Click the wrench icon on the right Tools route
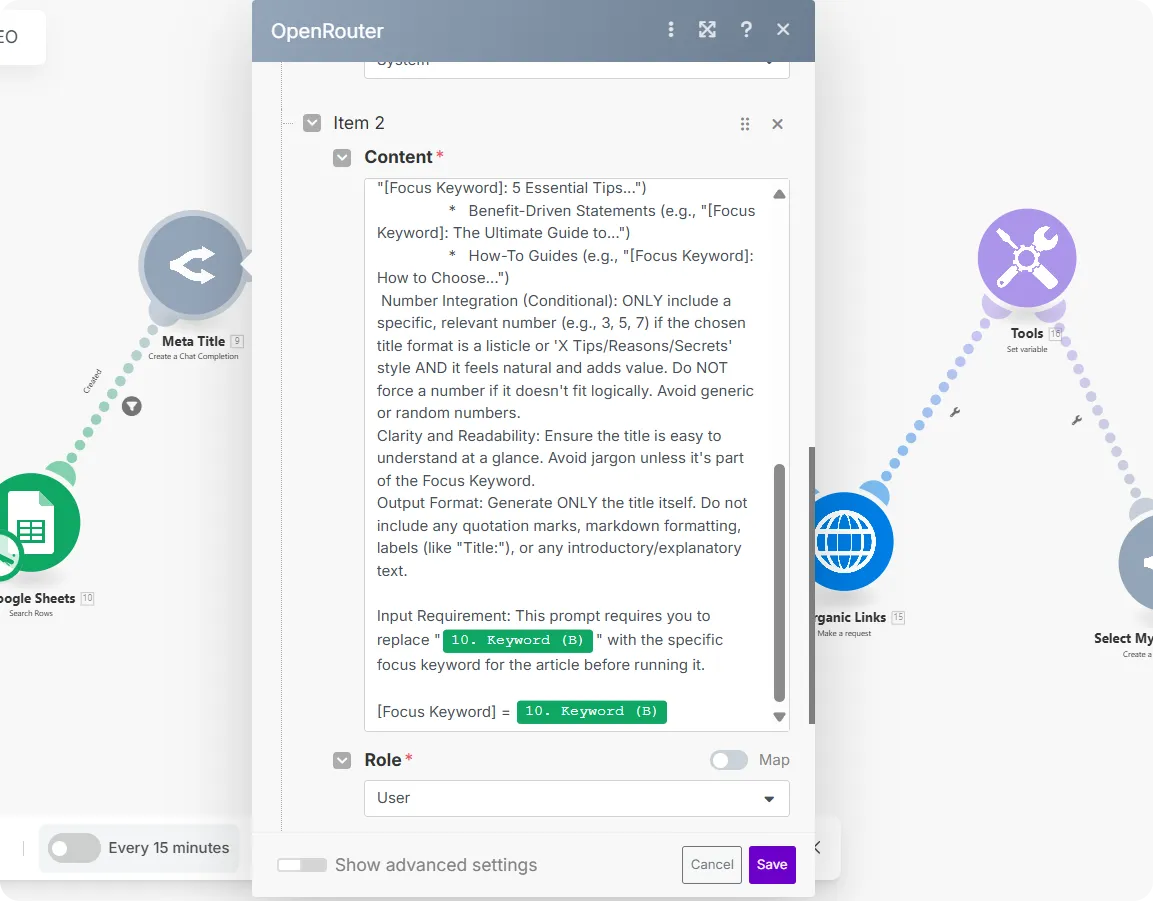The height and width of the screenshot is (901, 1153). click(x=1077, y=420)
